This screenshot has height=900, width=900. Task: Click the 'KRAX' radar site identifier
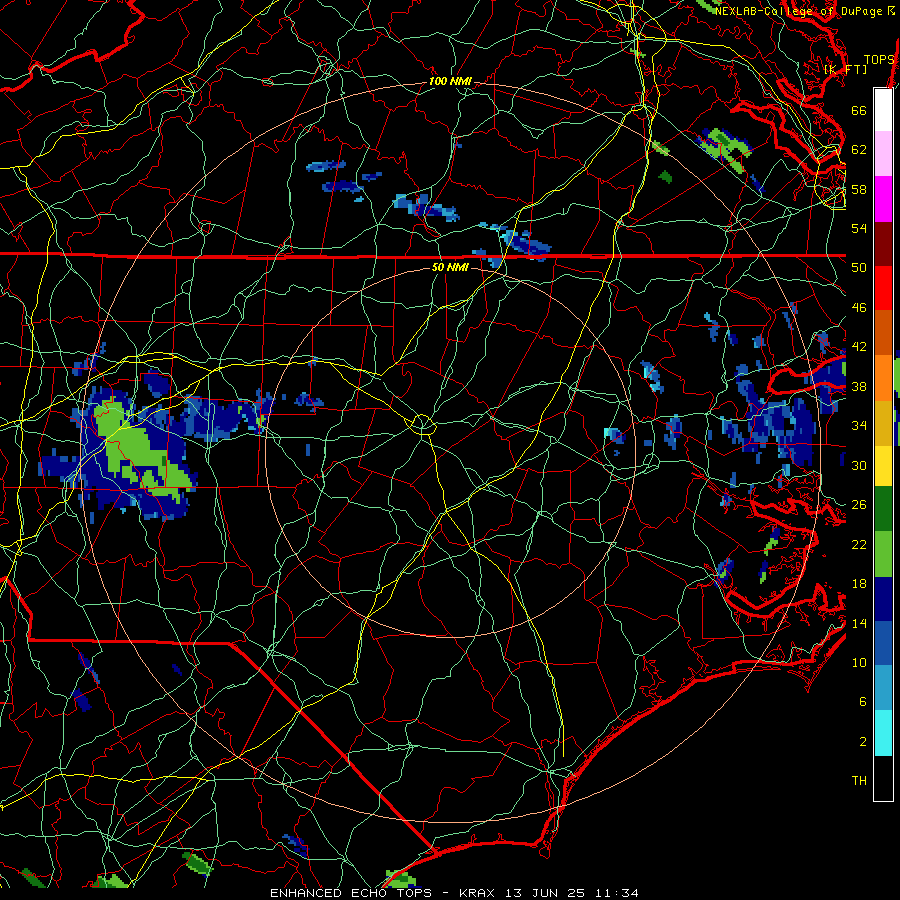click(x=479, y=893)
